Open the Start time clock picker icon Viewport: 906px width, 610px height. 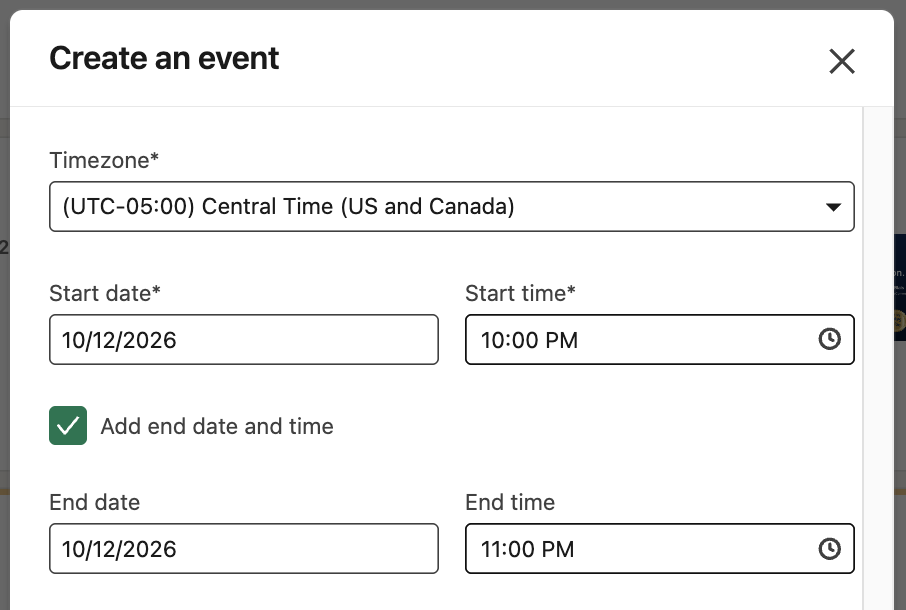click(x=829, y=339)
